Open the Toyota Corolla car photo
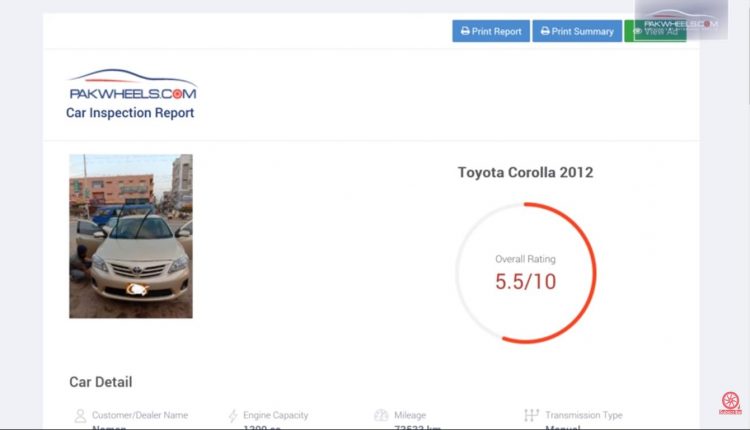 point(131,236)
